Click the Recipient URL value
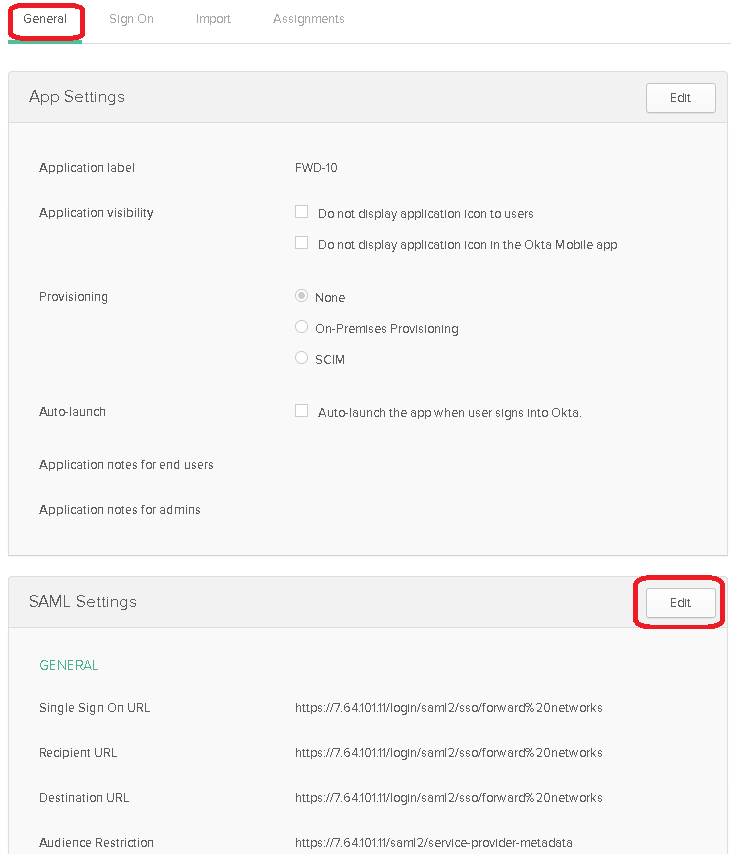 [x=448, y=753]
